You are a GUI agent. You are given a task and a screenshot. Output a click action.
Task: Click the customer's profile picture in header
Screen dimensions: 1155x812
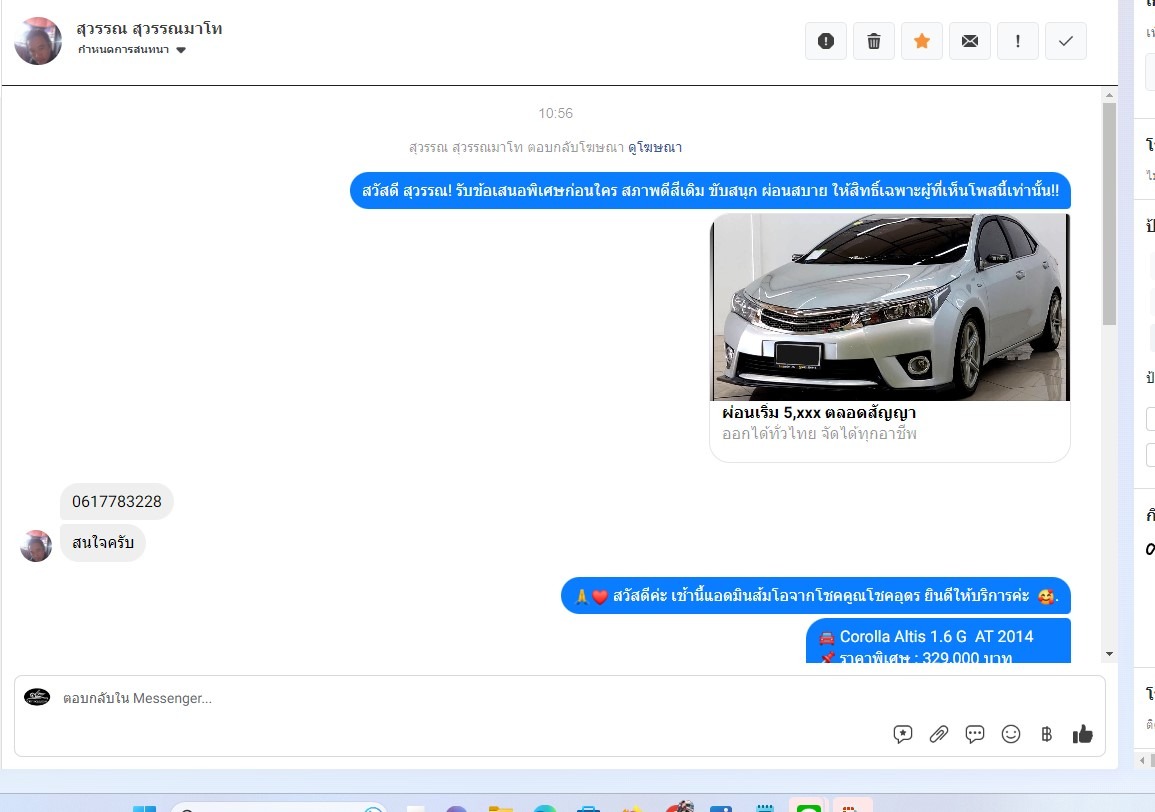tap(38, 41)
